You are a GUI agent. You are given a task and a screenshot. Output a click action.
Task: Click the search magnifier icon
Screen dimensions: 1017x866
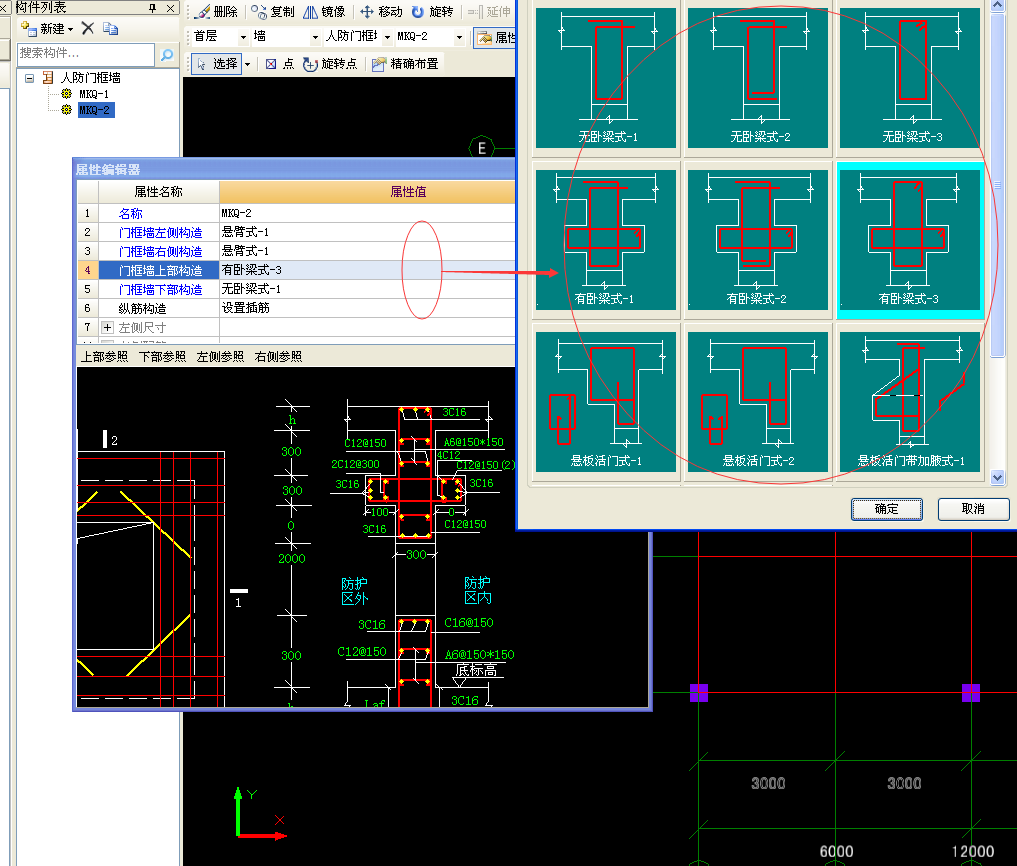(x=167, y=54)
